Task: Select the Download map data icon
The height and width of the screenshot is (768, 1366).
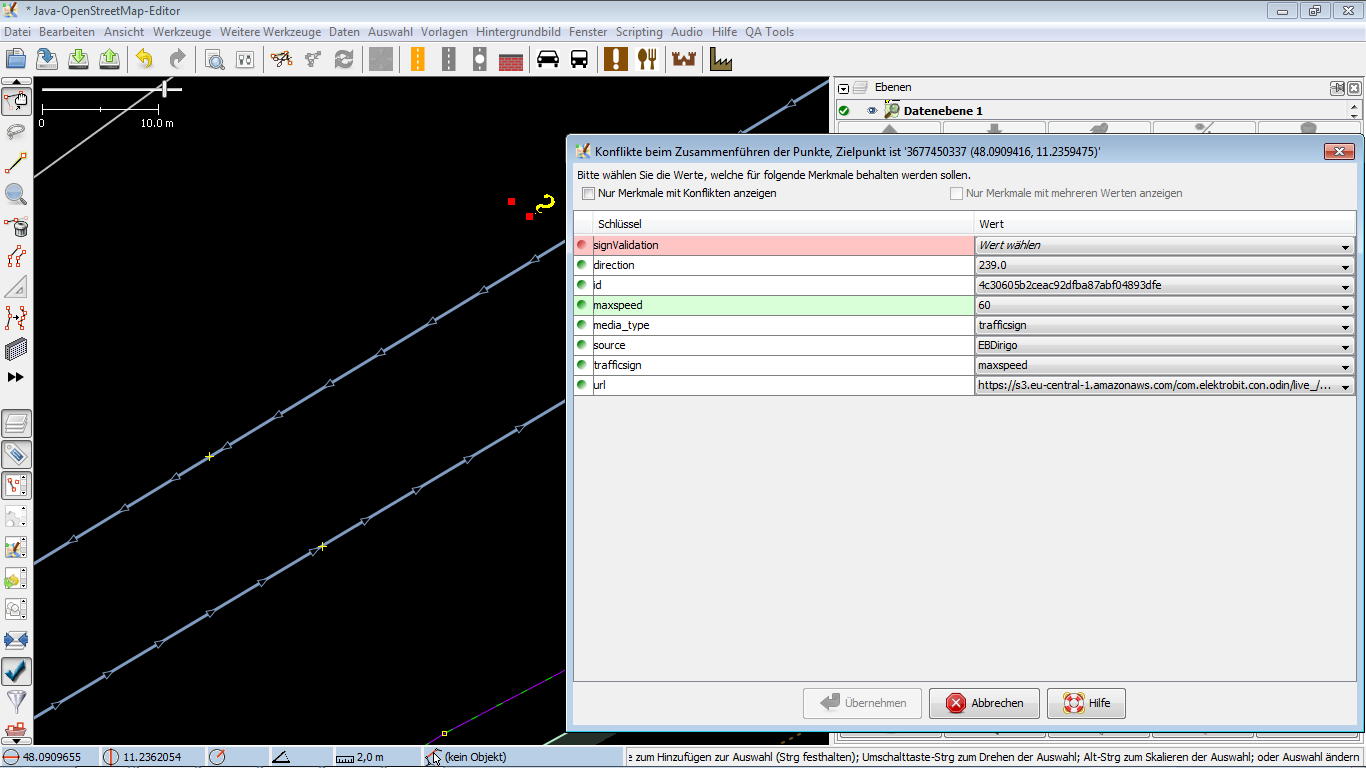Action: pyautogui.click(x=78, y=59)
